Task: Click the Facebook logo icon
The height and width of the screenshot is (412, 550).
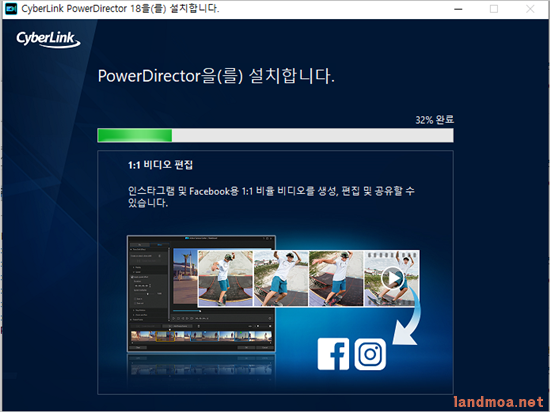Action: tap(333, 354)
